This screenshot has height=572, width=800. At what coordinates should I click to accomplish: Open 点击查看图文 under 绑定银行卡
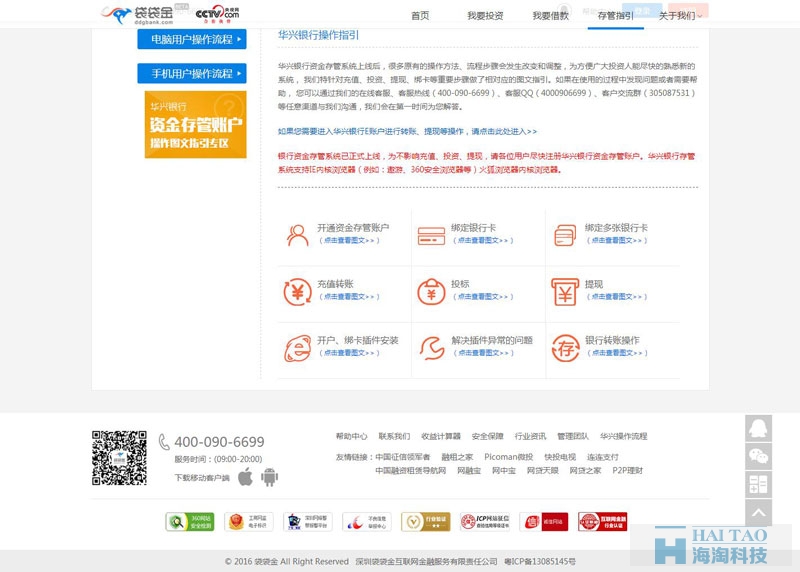tap(483, 240)
